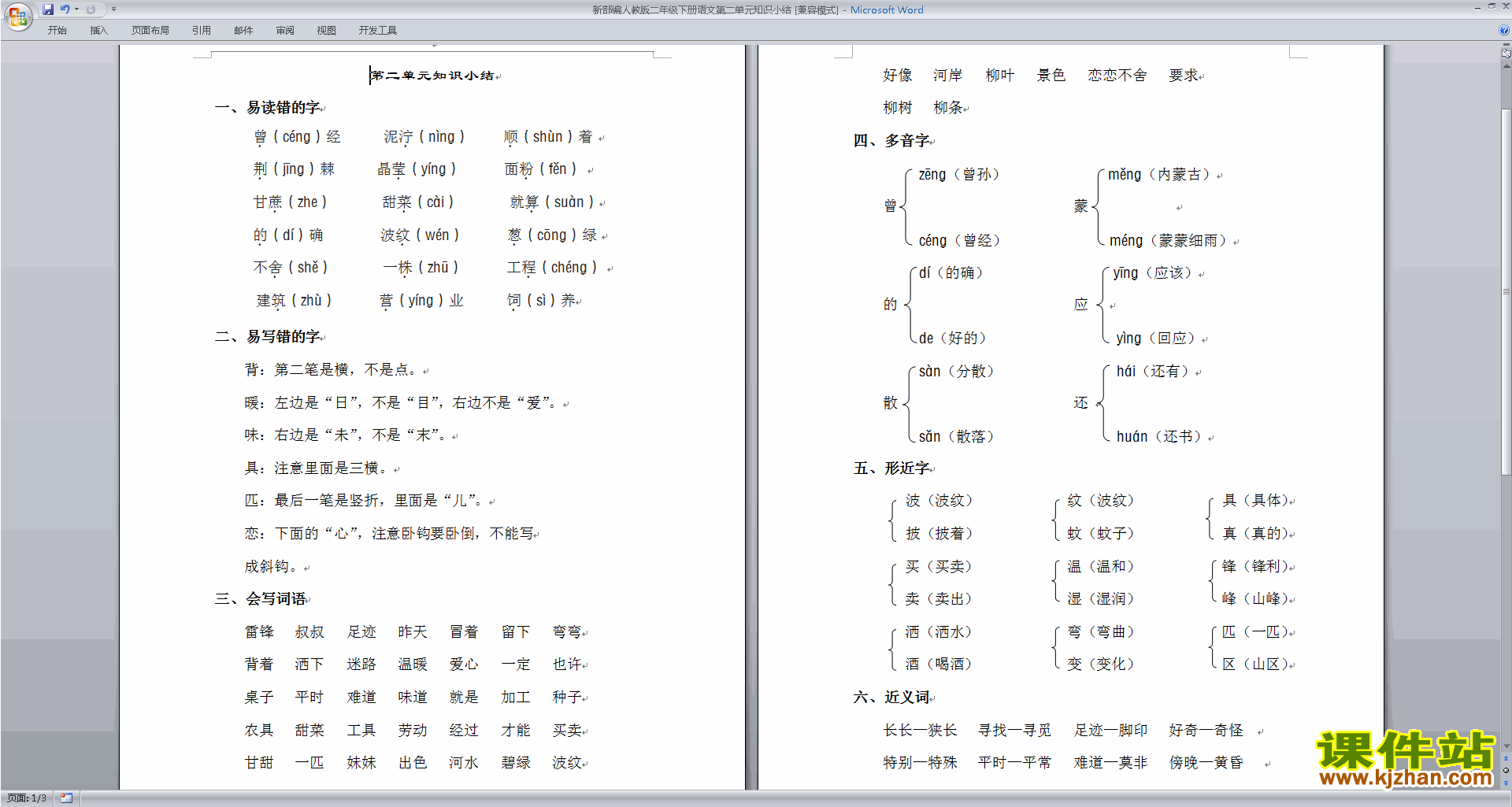
Task: Click the heading 二、易写错的字
Action: (x=267, y=337)
